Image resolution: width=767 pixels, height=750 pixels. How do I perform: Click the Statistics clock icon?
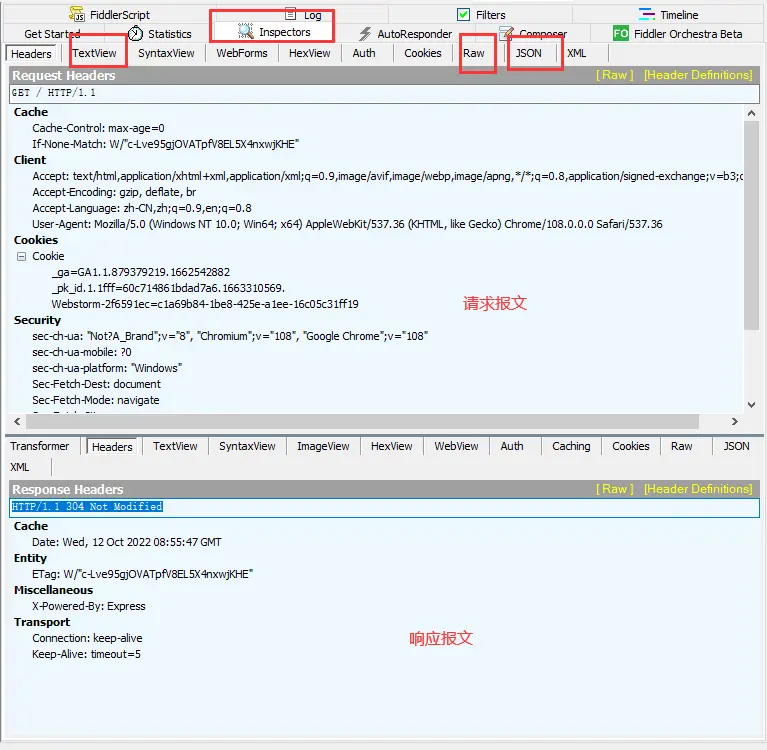click(135, 33)
